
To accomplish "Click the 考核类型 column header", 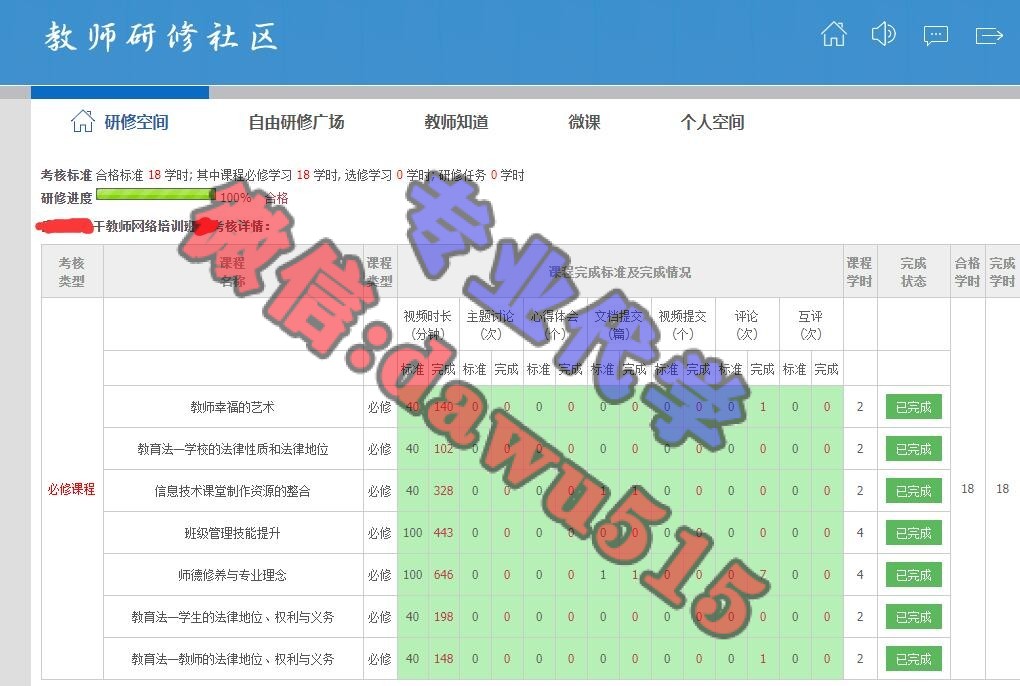I will [72, 272].
